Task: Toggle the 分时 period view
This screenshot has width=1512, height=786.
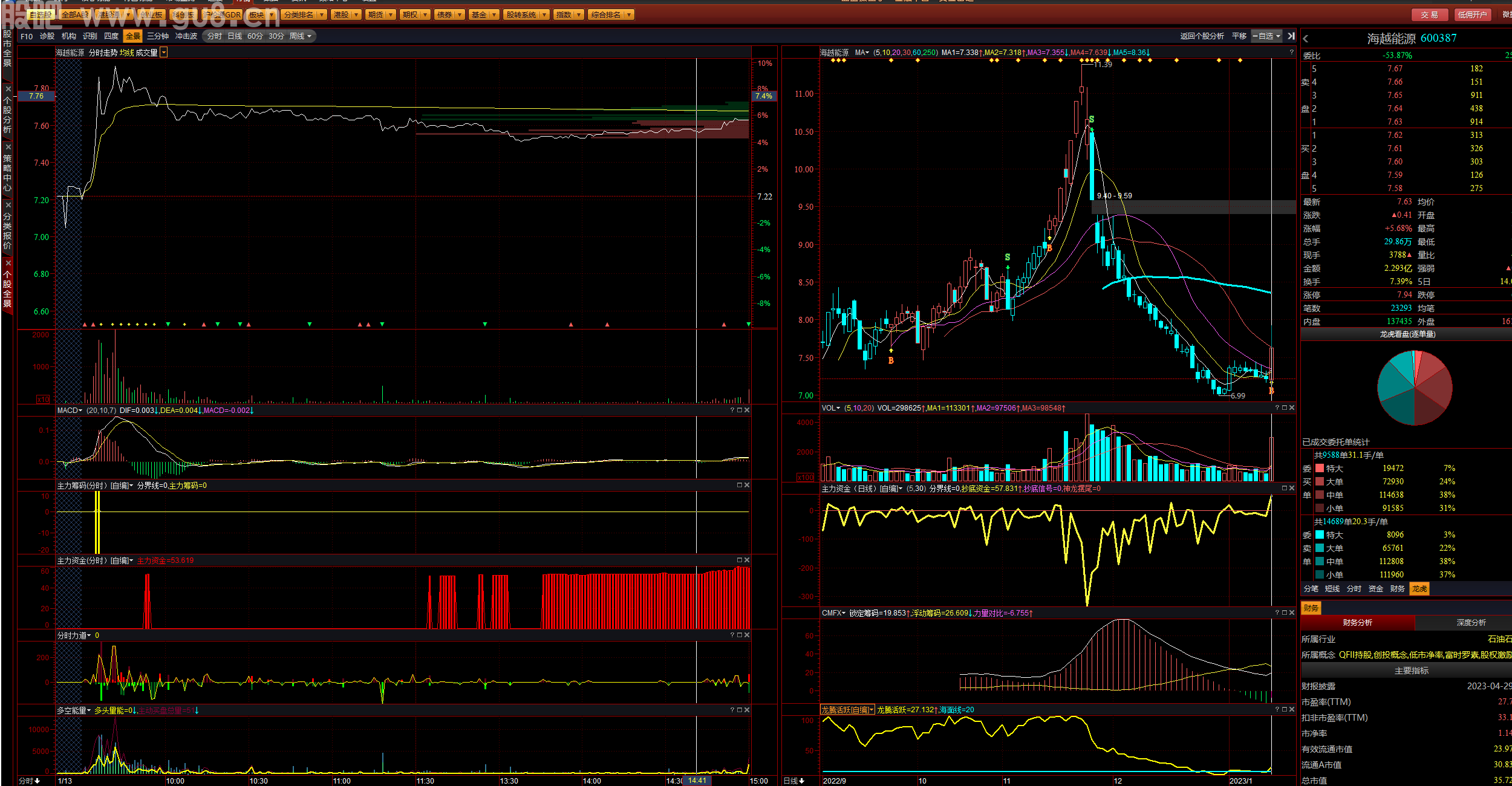Action: tap(215, 36)
